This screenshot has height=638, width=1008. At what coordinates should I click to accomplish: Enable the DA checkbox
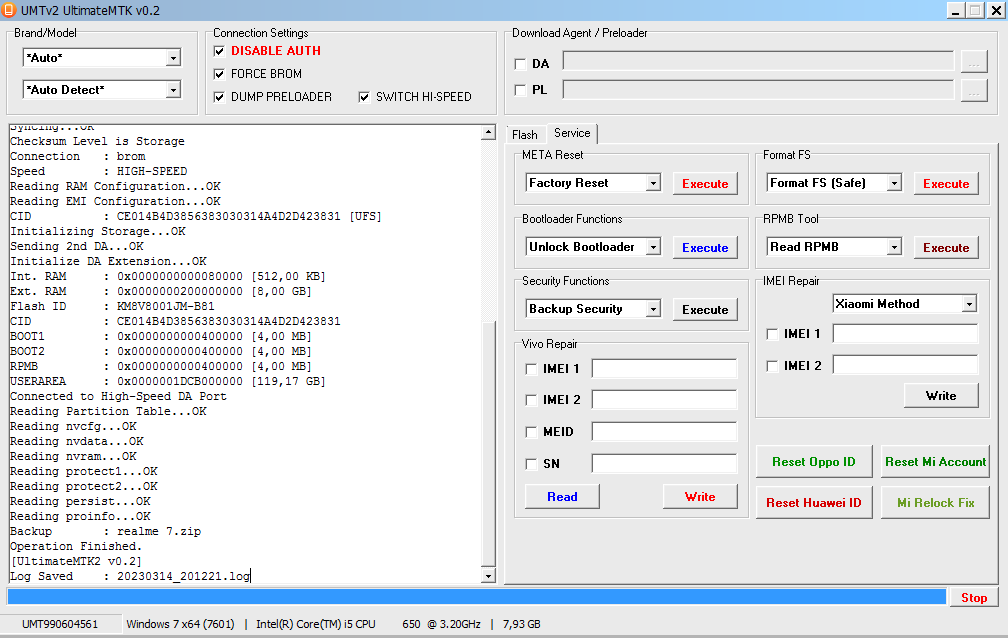click(x=520, y=64)
